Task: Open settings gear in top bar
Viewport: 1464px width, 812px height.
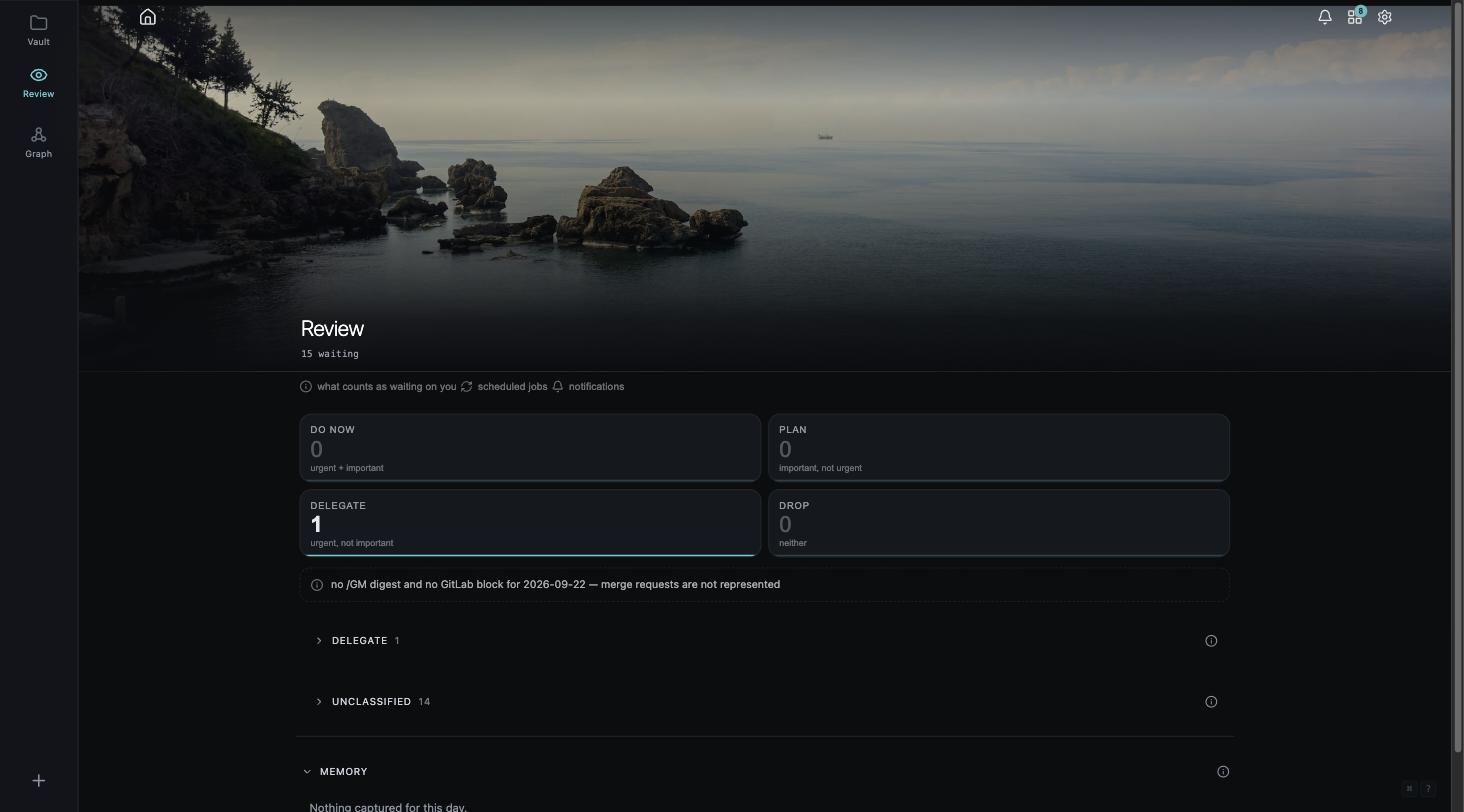Action: [1385, 17]
